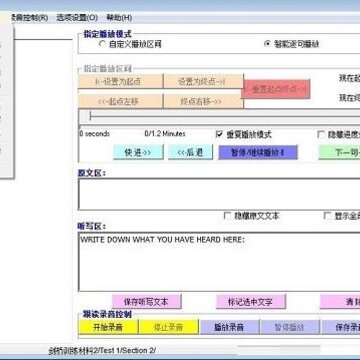Click the |<-设置为起点 button
Image resolution: width=360 pixels, height=360 pixels.
point(120,82)
